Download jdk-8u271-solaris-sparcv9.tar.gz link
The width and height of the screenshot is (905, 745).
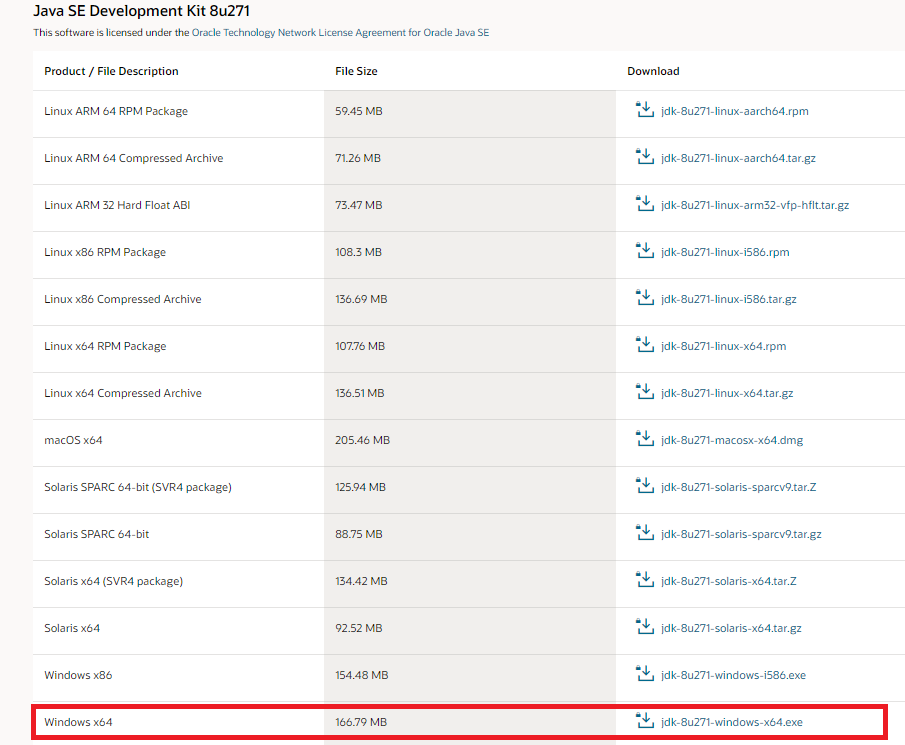(741, 534)
